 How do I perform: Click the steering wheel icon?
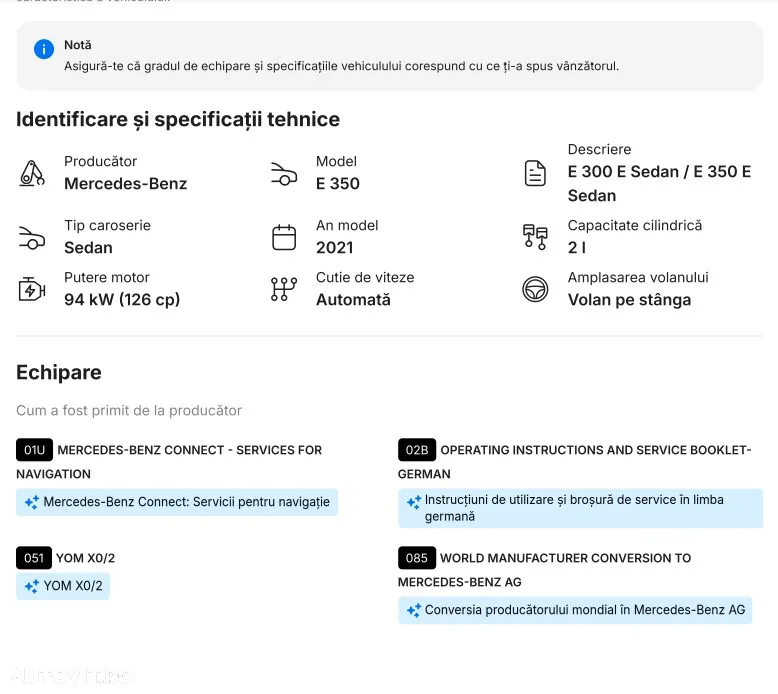(x=535, y=289)
